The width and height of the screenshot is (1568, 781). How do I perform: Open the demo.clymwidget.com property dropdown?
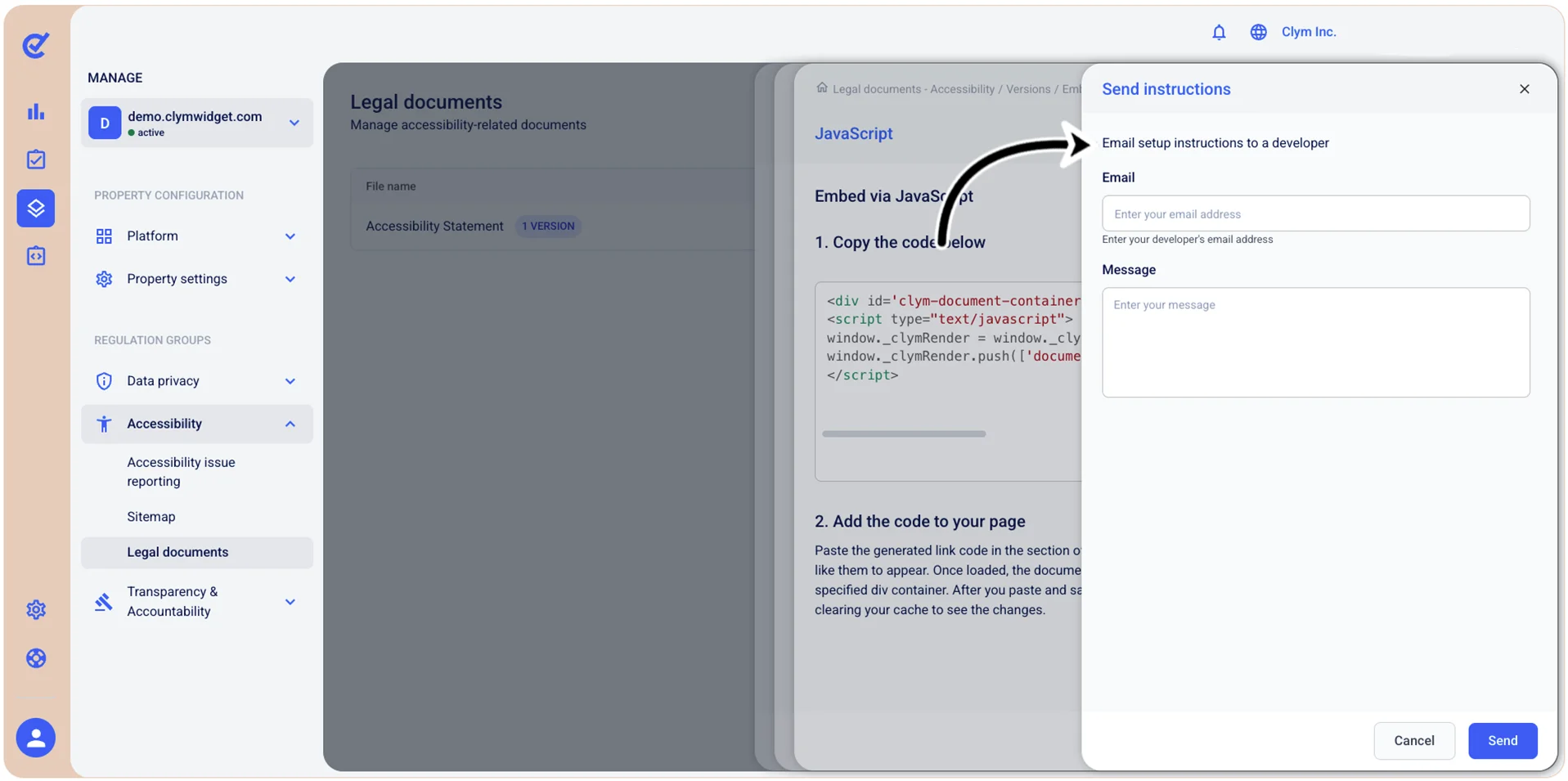[x=197, y=123]
